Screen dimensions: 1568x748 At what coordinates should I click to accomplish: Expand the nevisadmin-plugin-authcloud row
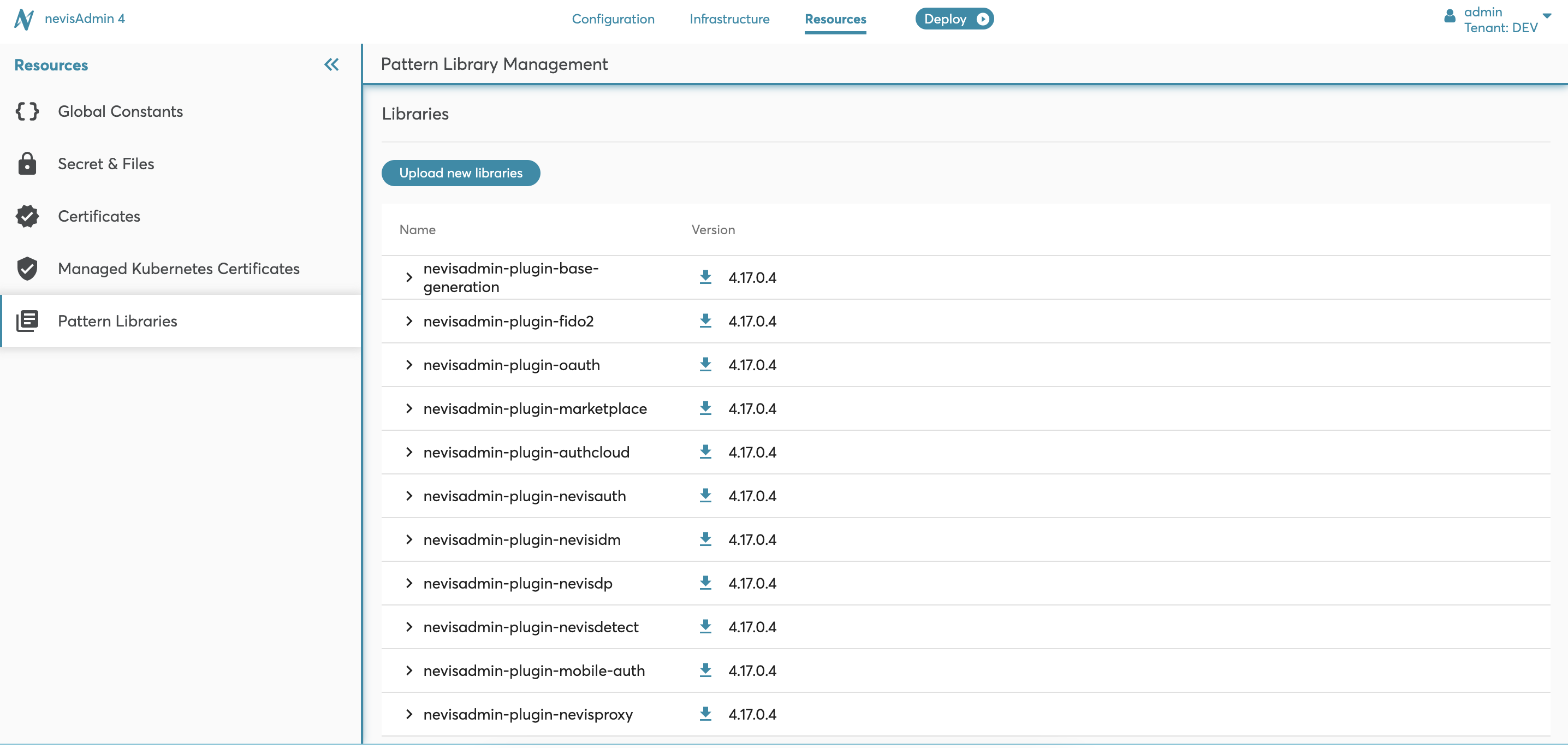pos(409,452)
